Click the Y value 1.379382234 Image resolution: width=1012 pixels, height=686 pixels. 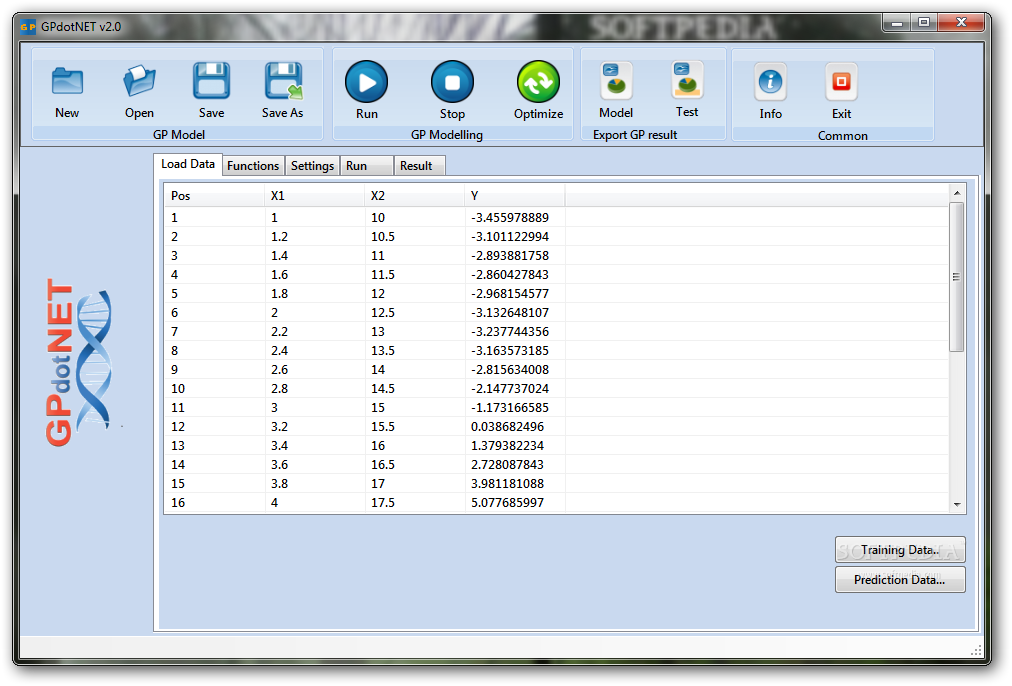(507, 445)
